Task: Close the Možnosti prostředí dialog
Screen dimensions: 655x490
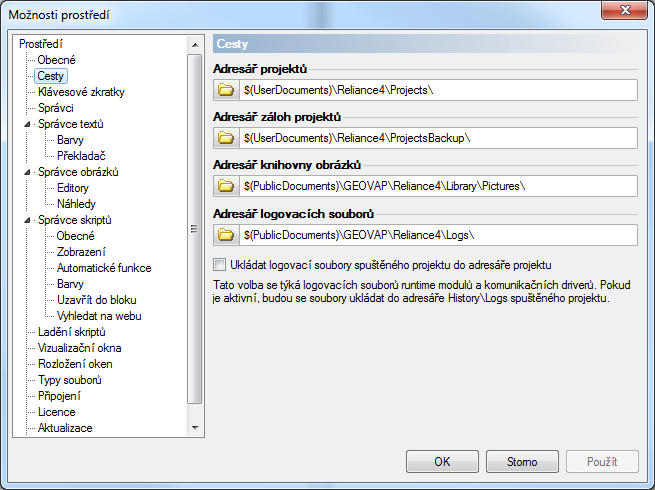Action: [625, 14]
